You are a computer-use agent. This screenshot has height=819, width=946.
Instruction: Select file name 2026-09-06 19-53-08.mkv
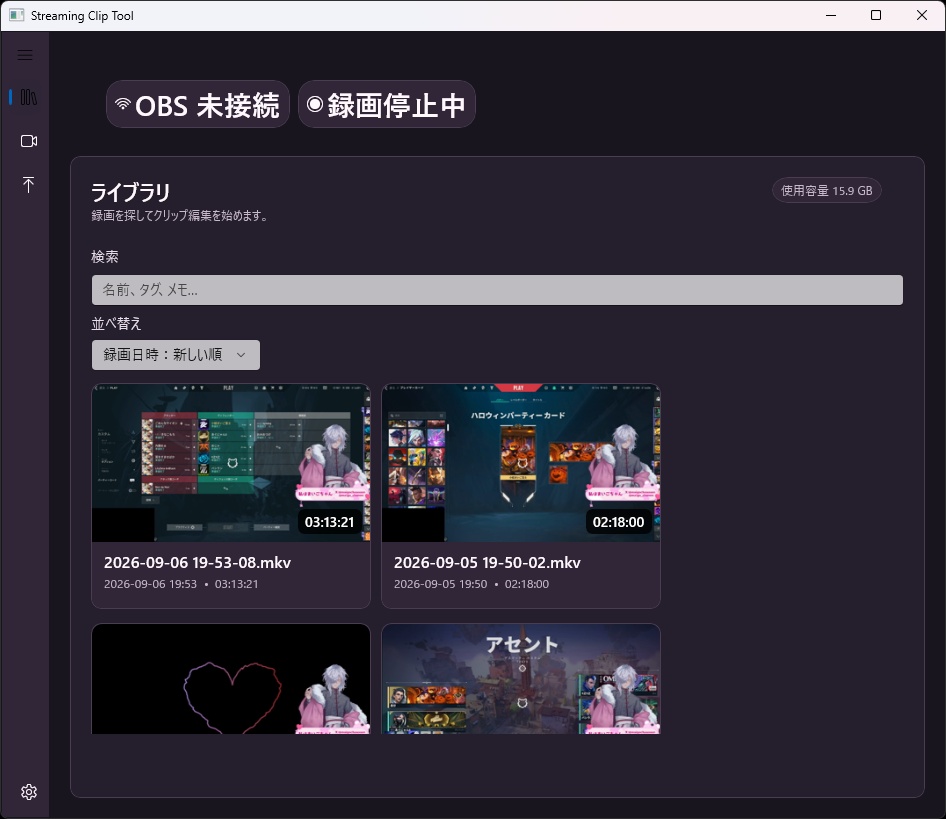pyautogui.click(x=197, y=562)
